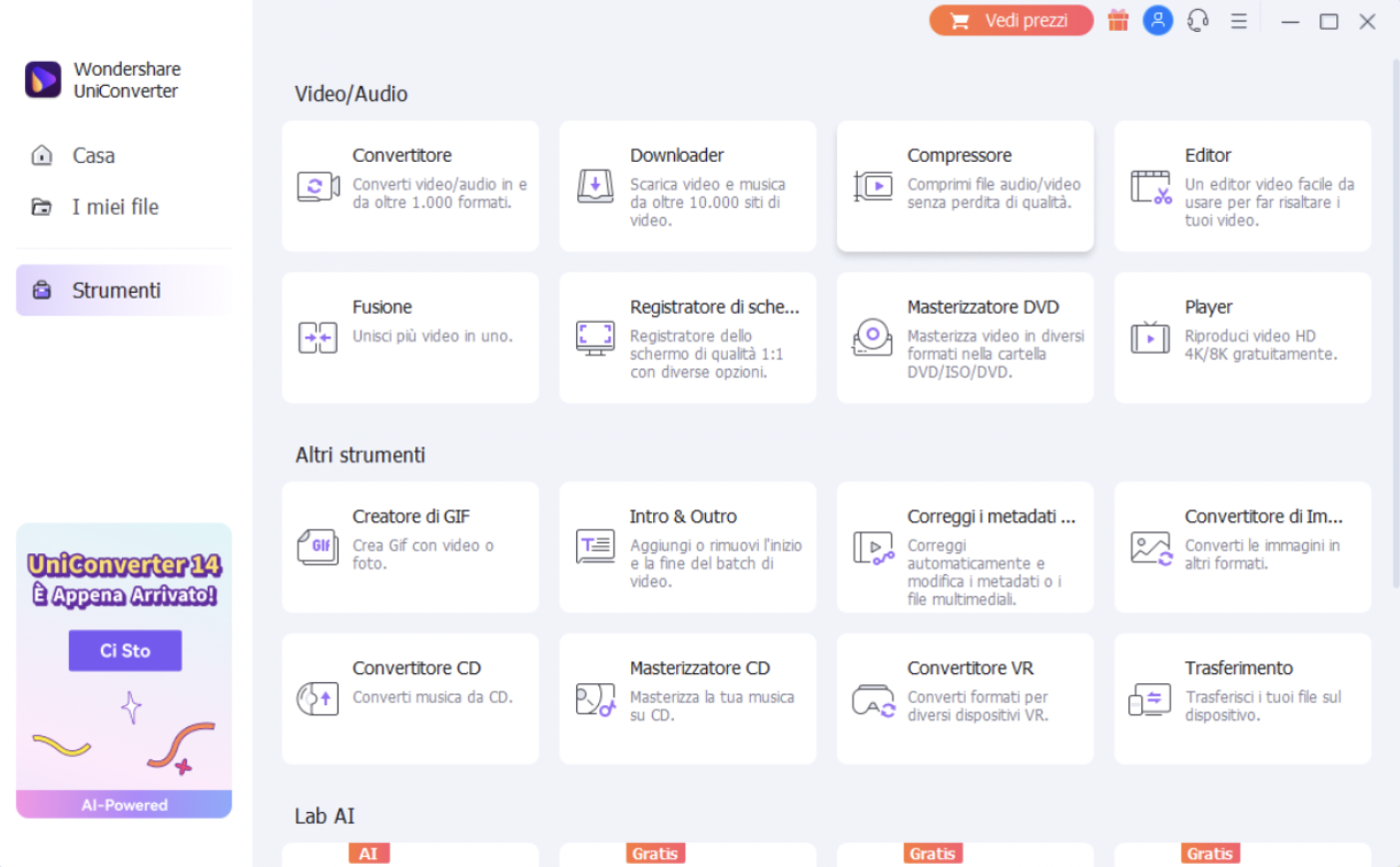The height and width of the screenshot is (867, 1400).
Task: Open the Editor scissors icon
Action: coord(1150,187)
